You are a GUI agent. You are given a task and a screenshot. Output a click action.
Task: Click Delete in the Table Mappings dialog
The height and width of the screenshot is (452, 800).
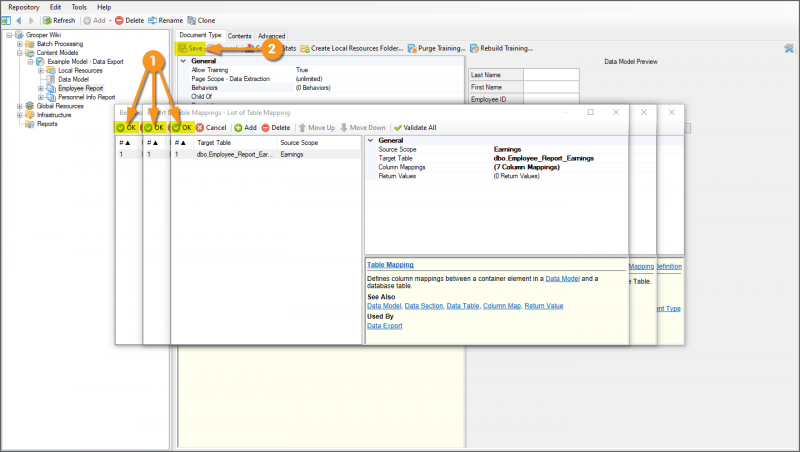click(276, 128)
